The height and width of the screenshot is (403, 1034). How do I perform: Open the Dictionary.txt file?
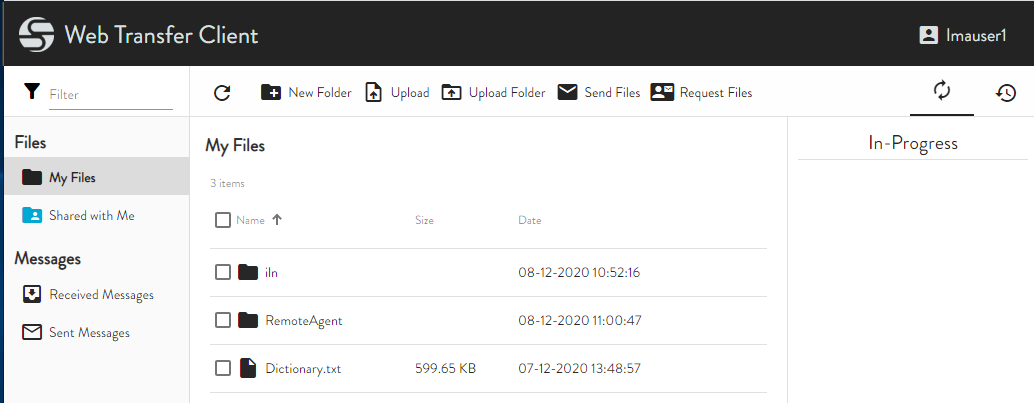pyautogui.click(x=303, y=369)
